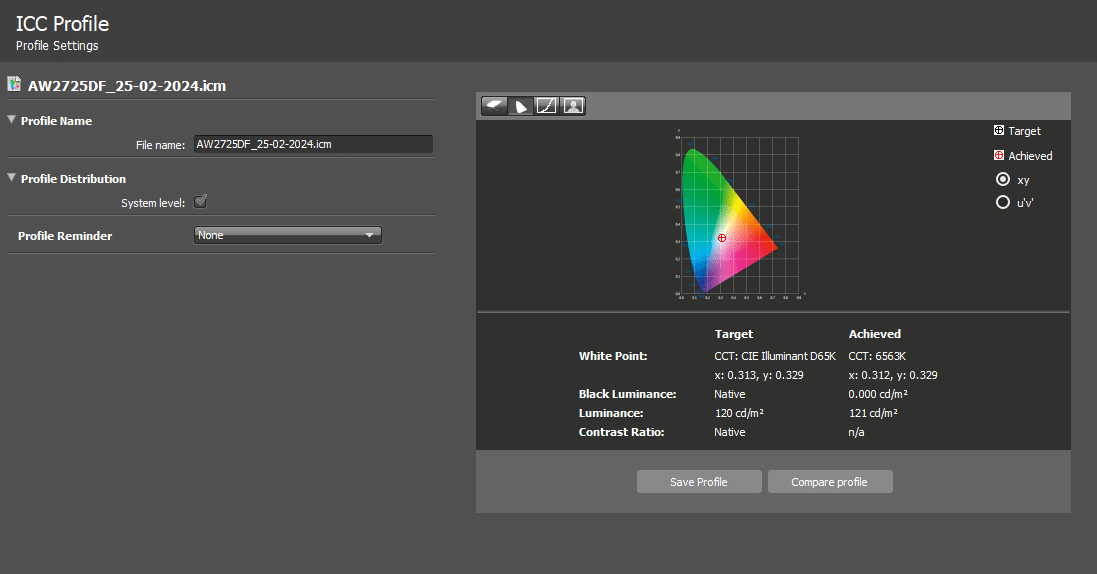Click the white point marker on the diagram
The height and width of the screenshot is (574, 1097).
(x=722, y=237)
